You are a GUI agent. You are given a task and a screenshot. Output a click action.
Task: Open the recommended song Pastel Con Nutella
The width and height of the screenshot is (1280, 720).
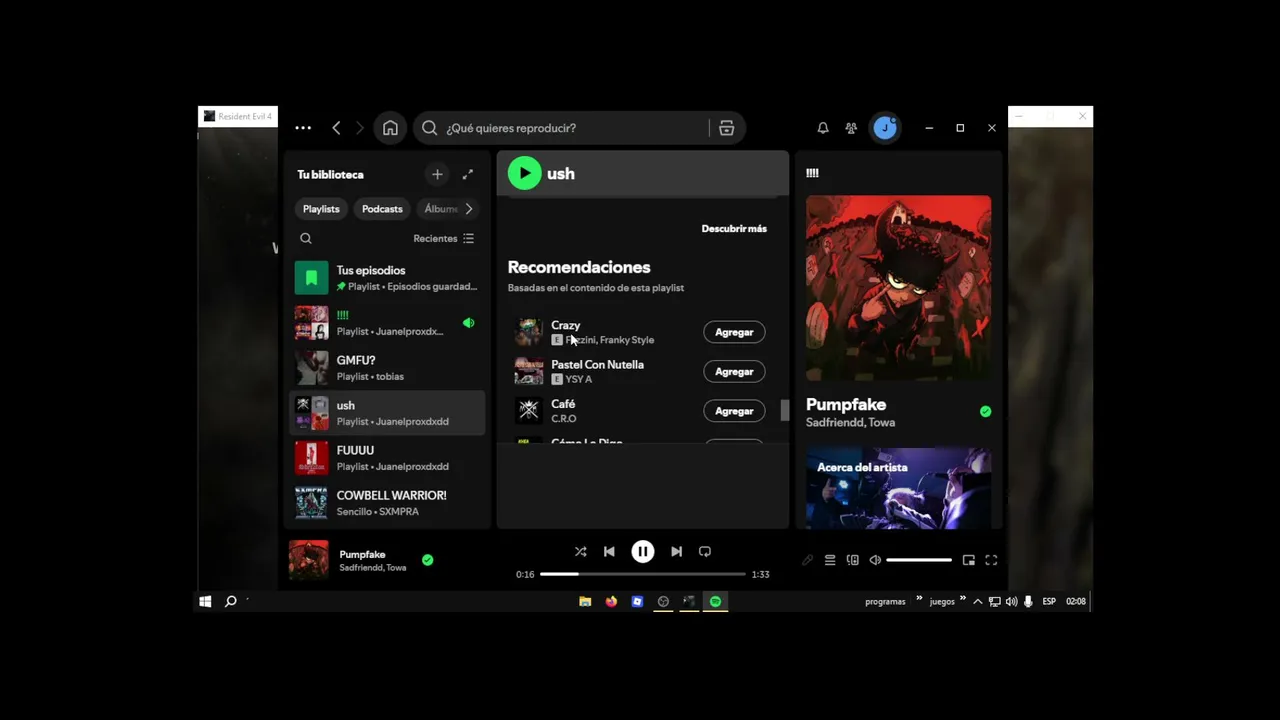pos(597,365)
